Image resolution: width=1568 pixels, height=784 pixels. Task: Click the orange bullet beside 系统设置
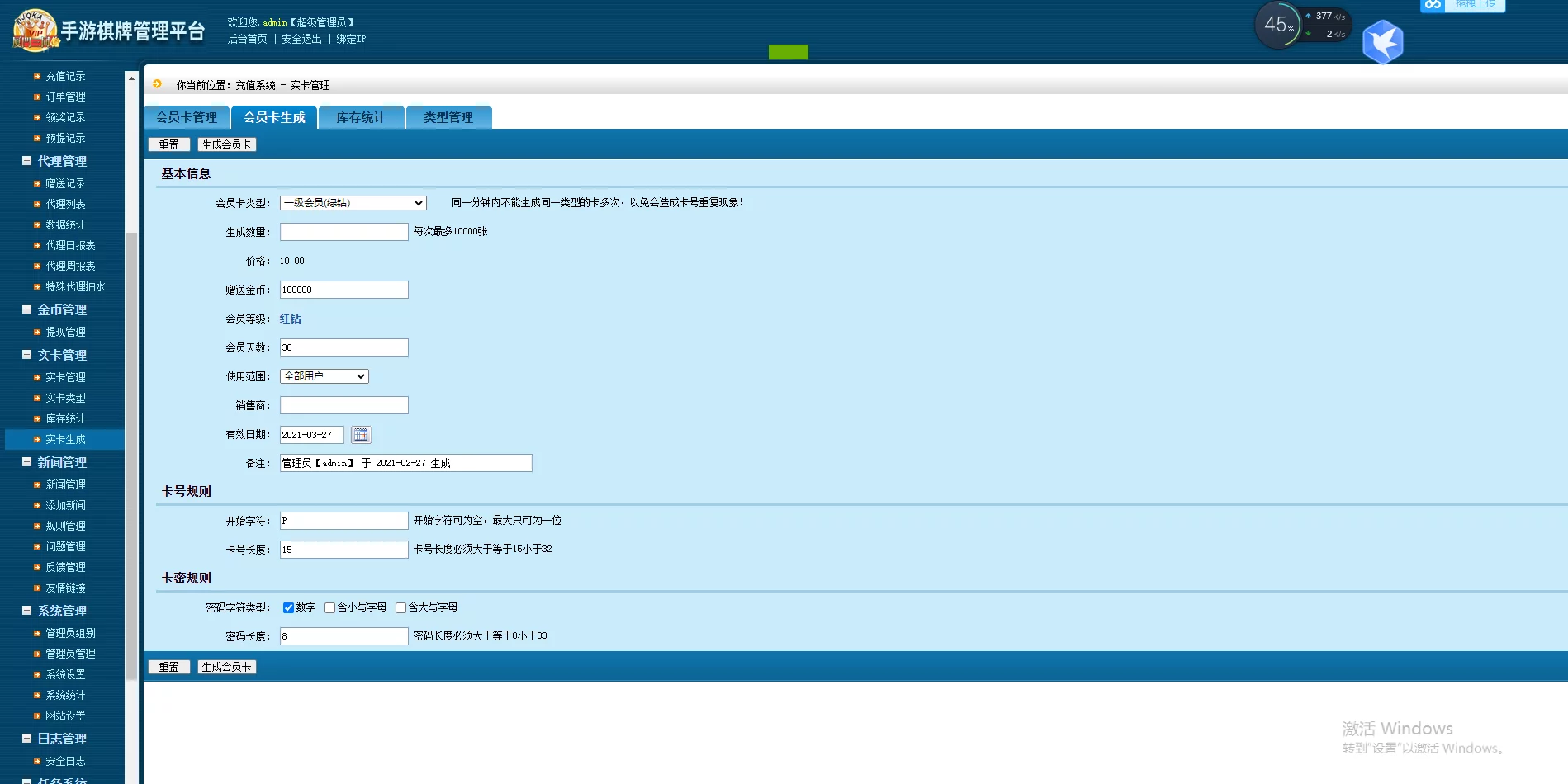click(37, 674)
